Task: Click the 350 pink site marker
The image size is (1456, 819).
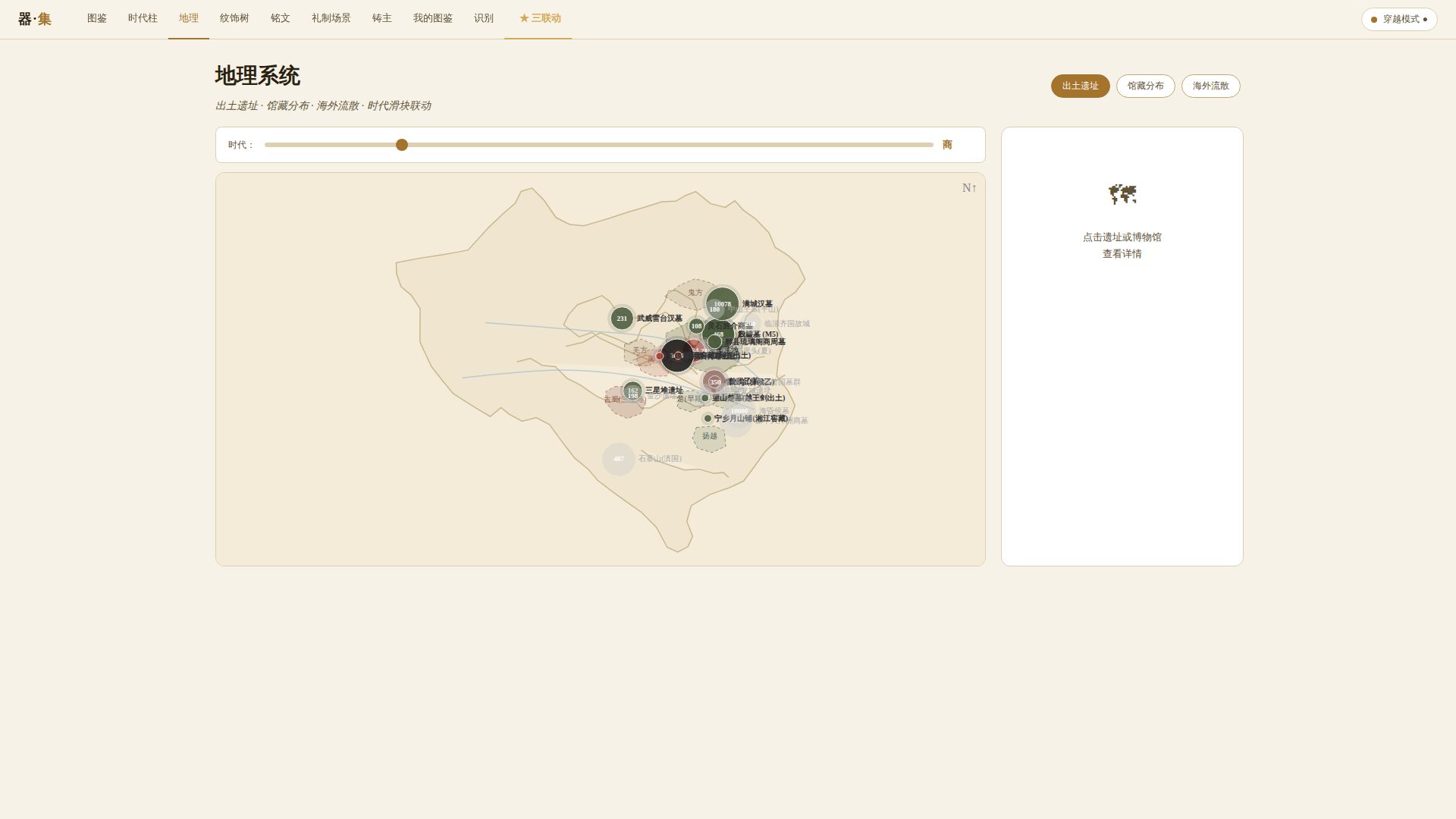Action: (715, 382)
